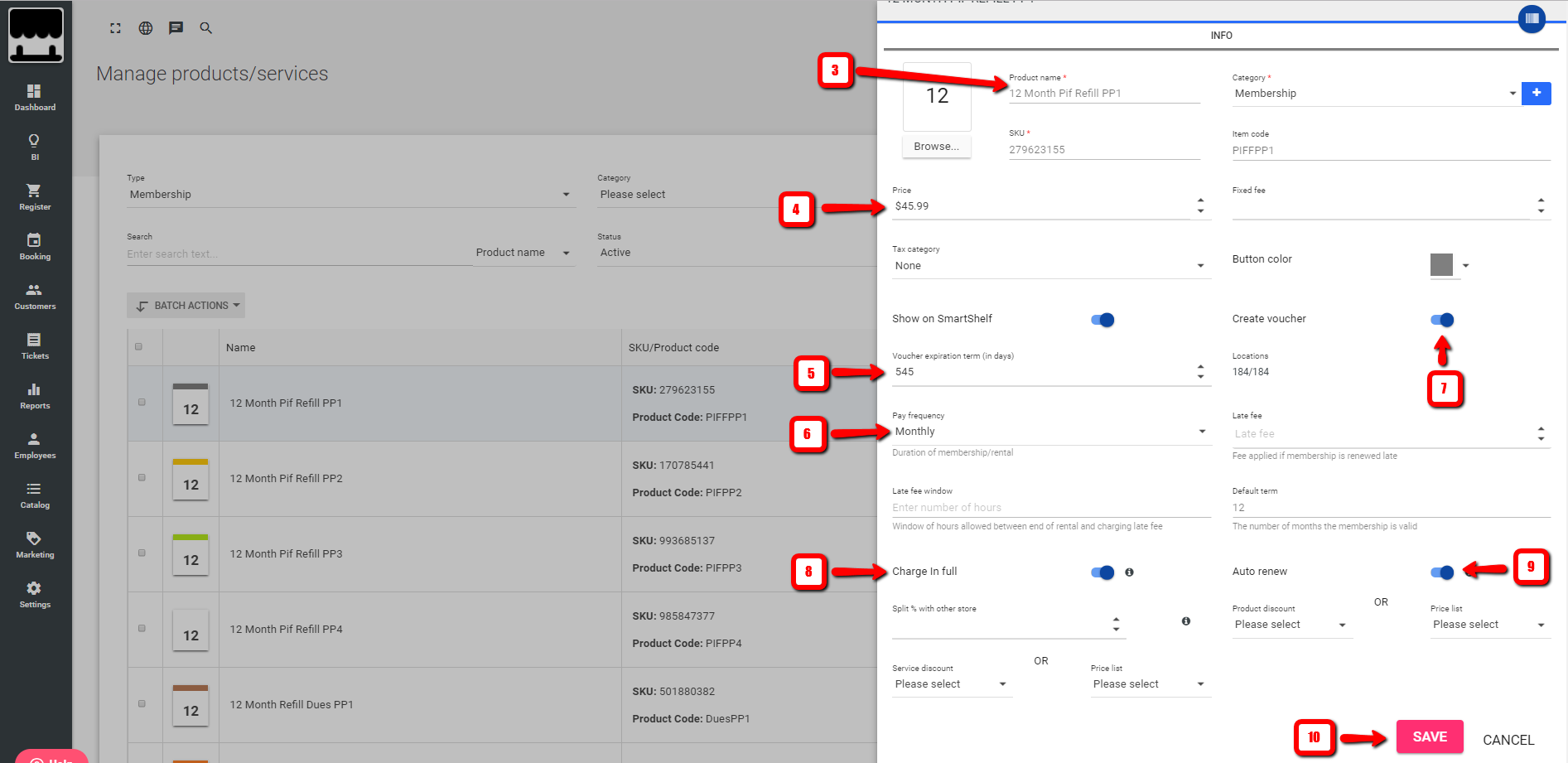Open the chat messages icon
This screenshot has height=763, width=1568.
click(x=176, y=28)
